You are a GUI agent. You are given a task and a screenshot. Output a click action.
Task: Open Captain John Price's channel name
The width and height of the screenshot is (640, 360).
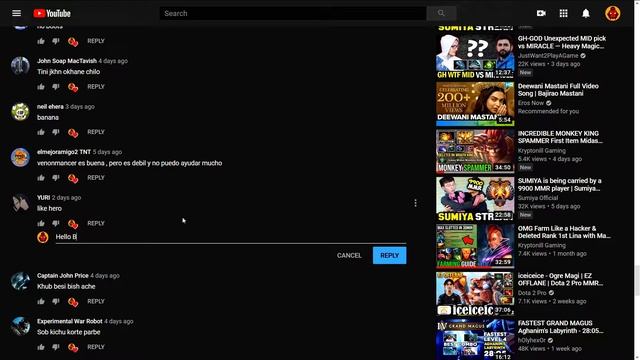click(62, 276)
